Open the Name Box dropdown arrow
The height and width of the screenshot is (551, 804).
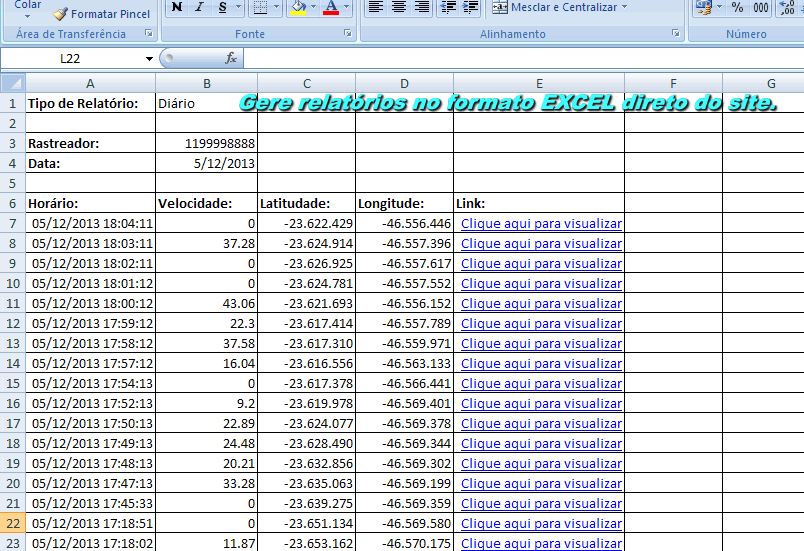coord(149,58)
